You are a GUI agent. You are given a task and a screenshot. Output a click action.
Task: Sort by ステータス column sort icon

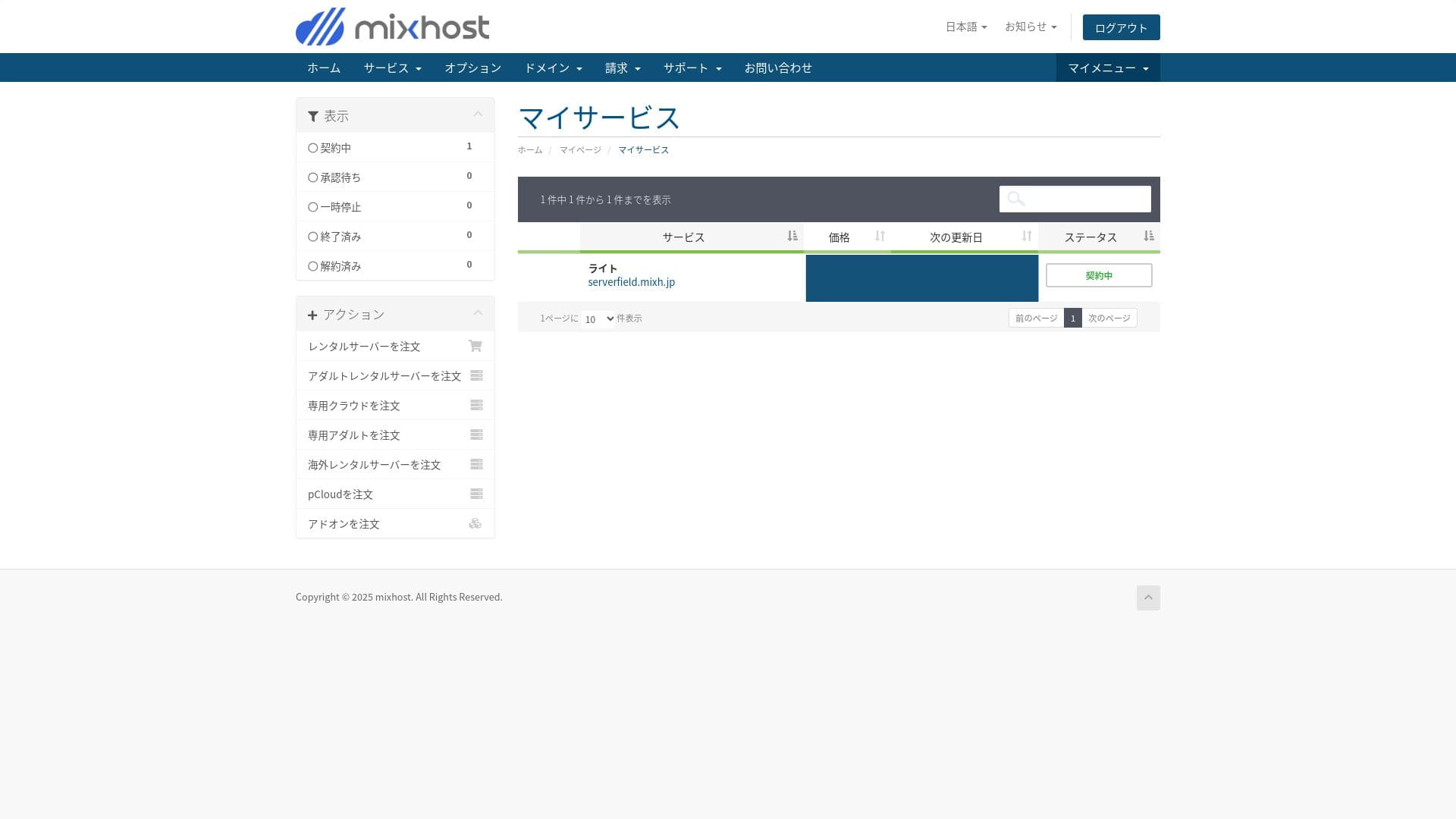[1148, 237]
